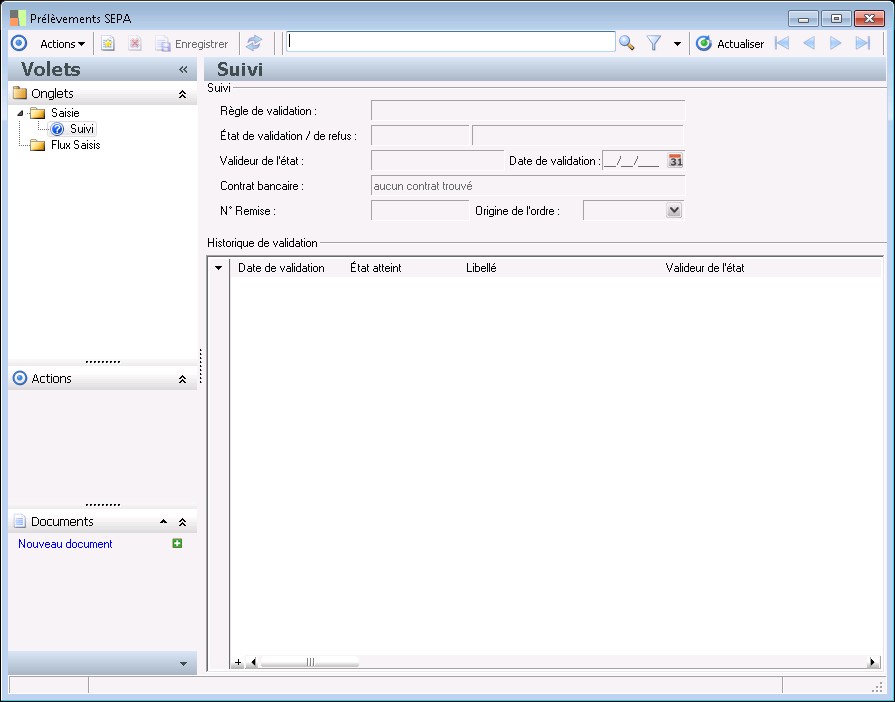
Task: Collapse the Onglets panel section
Action: [182, 94]
